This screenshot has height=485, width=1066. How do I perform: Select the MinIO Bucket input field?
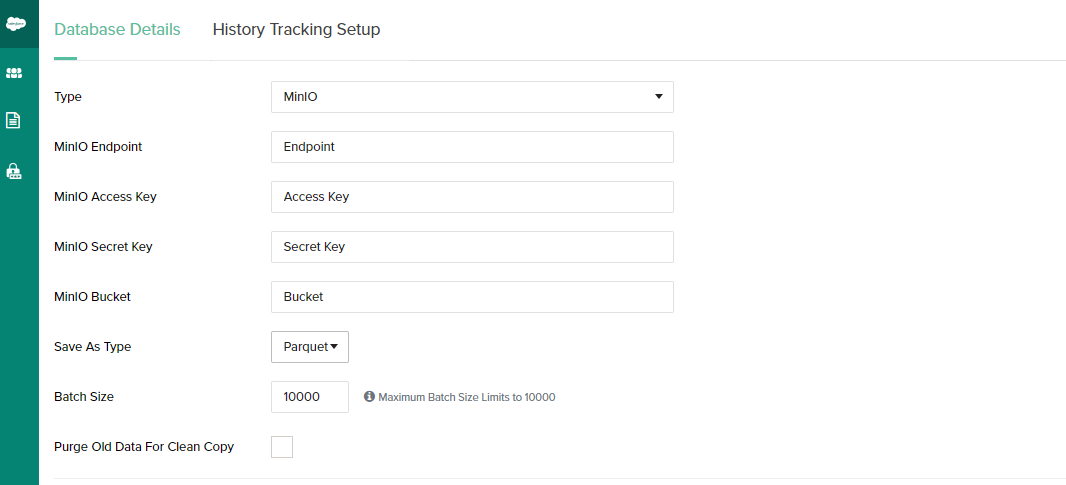click(x=472, y=297)
